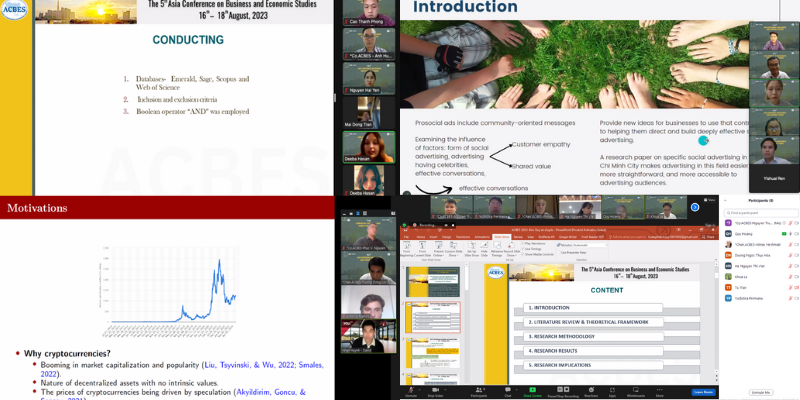
Task: Open the Whiteboards icon in Zoom toolbar
Action: click(x=636, y=390)
